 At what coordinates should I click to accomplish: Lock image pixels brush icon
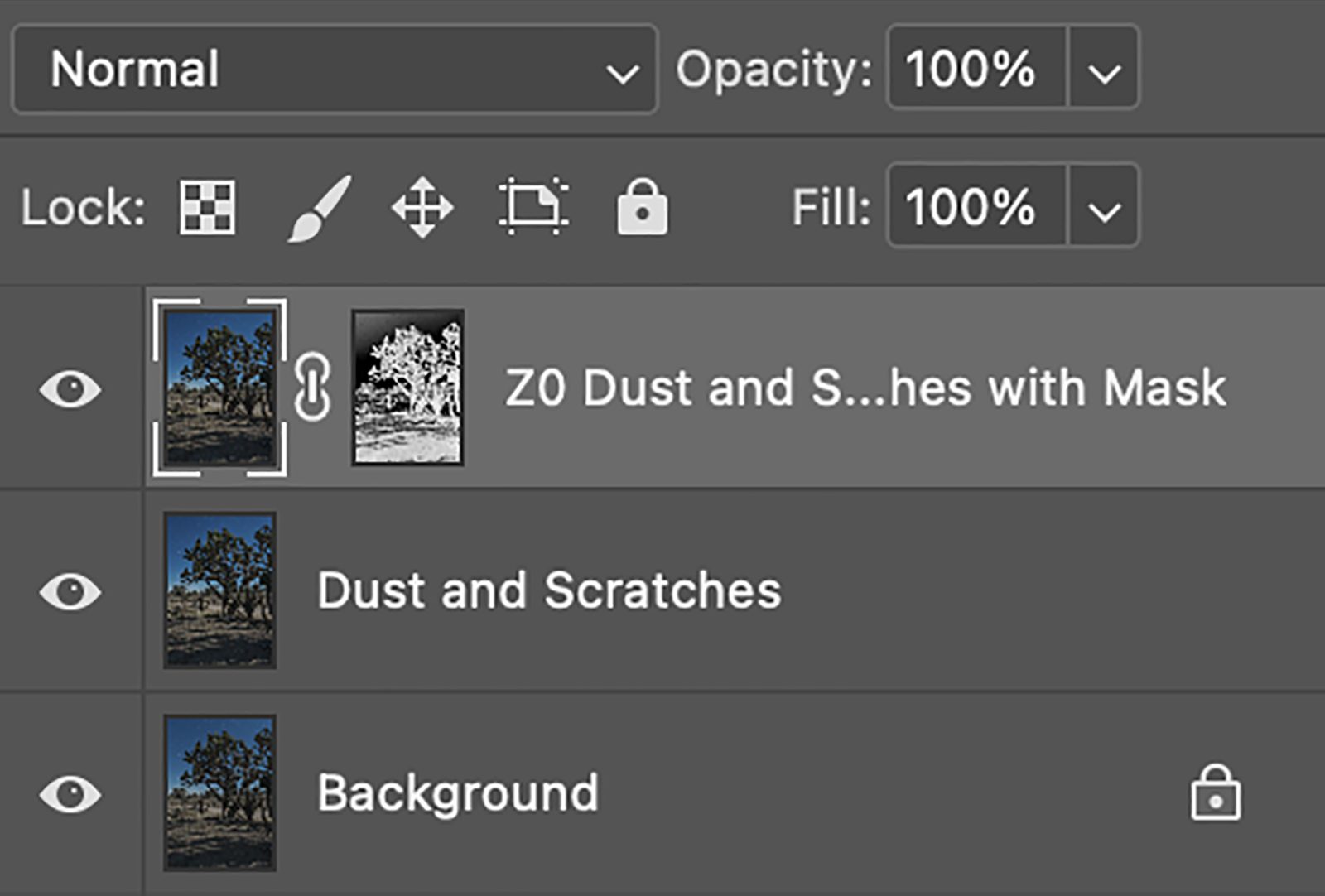(x=320, y=209)
